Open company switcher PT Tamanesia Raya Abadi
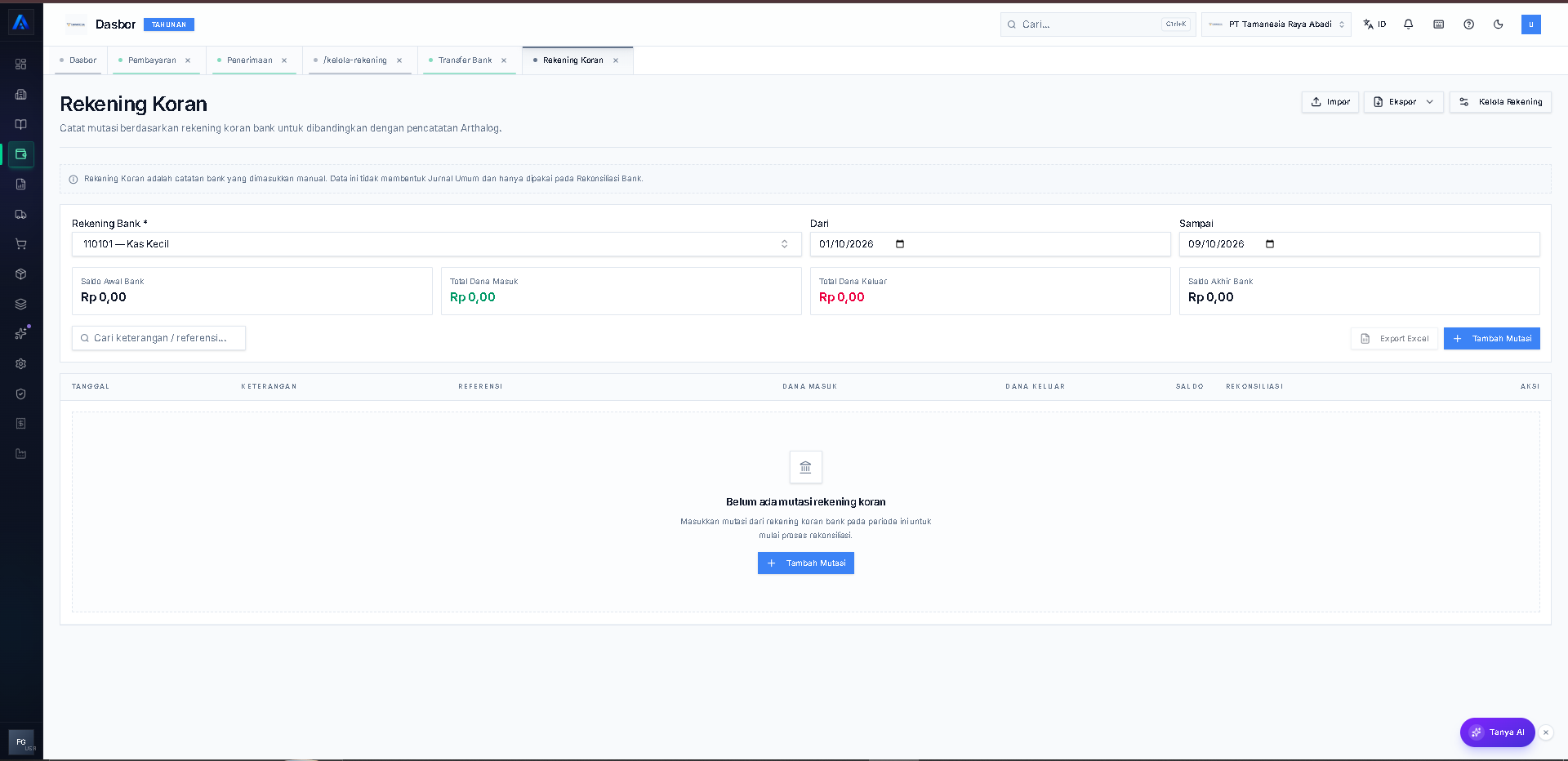This screenshot has width=1568, height=761. coord(1276,24)
